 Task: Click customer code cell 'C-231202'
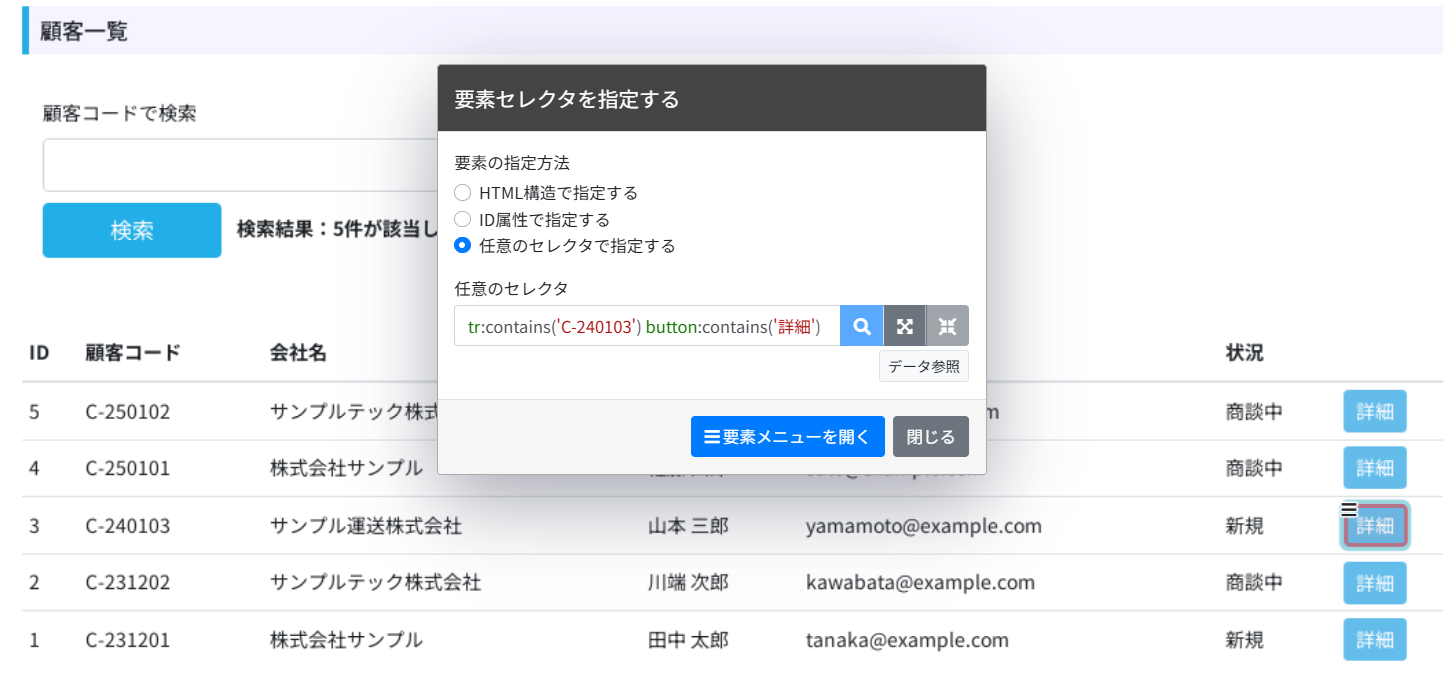128,583
